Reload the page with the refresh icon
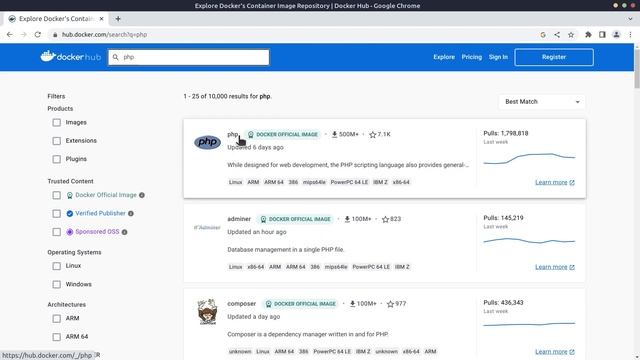Image resolution: width=640 pixels, height=360 pixels. tap(38, 35)
